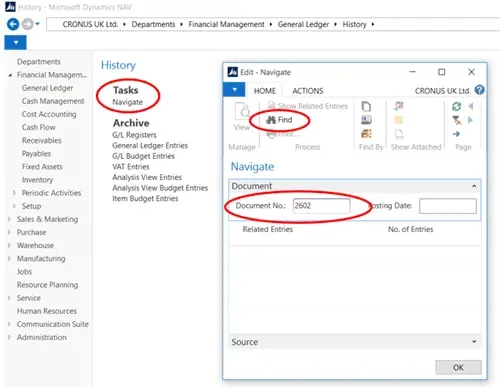Click the yellow notes icon in Show Attached
500x387 pixels.
(x=399, y=120)
